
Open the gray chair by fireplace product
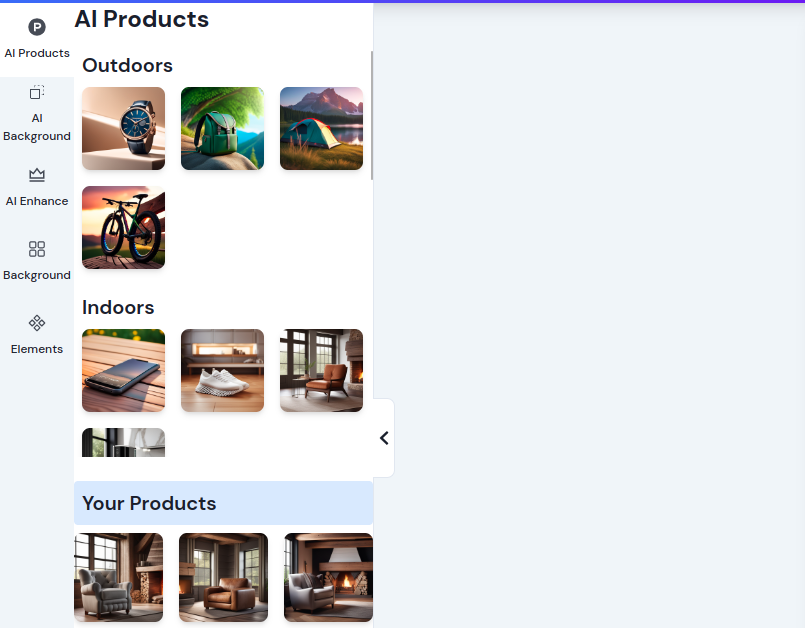[329, 577]
